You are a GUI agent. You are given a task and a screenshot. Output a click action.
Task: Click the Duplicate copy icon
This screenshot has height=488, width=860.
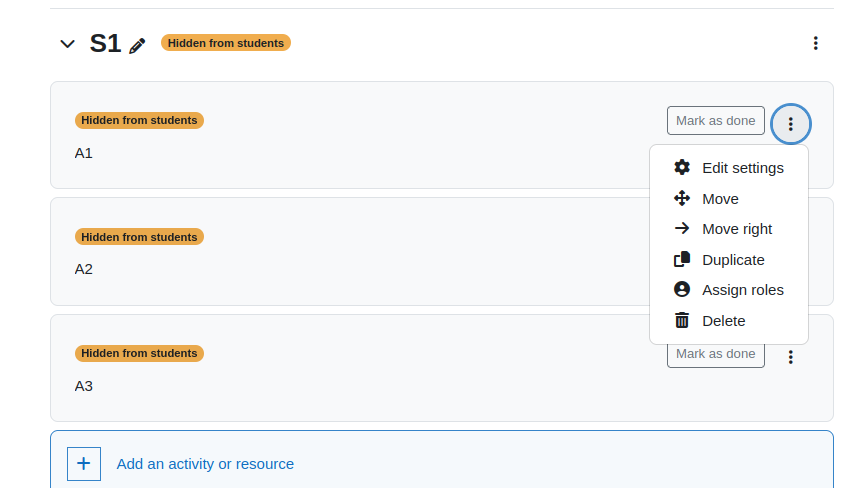coord(682,259)
